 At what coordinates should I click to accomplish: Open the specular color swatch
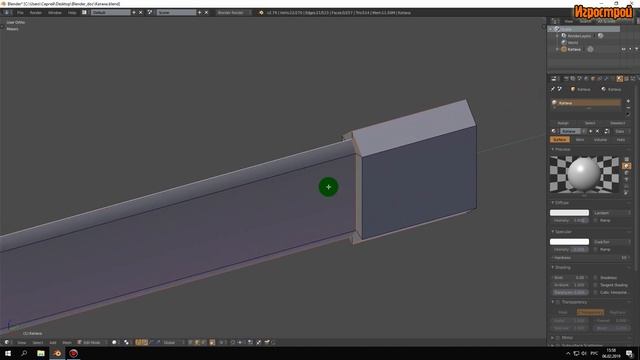[x=569, y=242]
